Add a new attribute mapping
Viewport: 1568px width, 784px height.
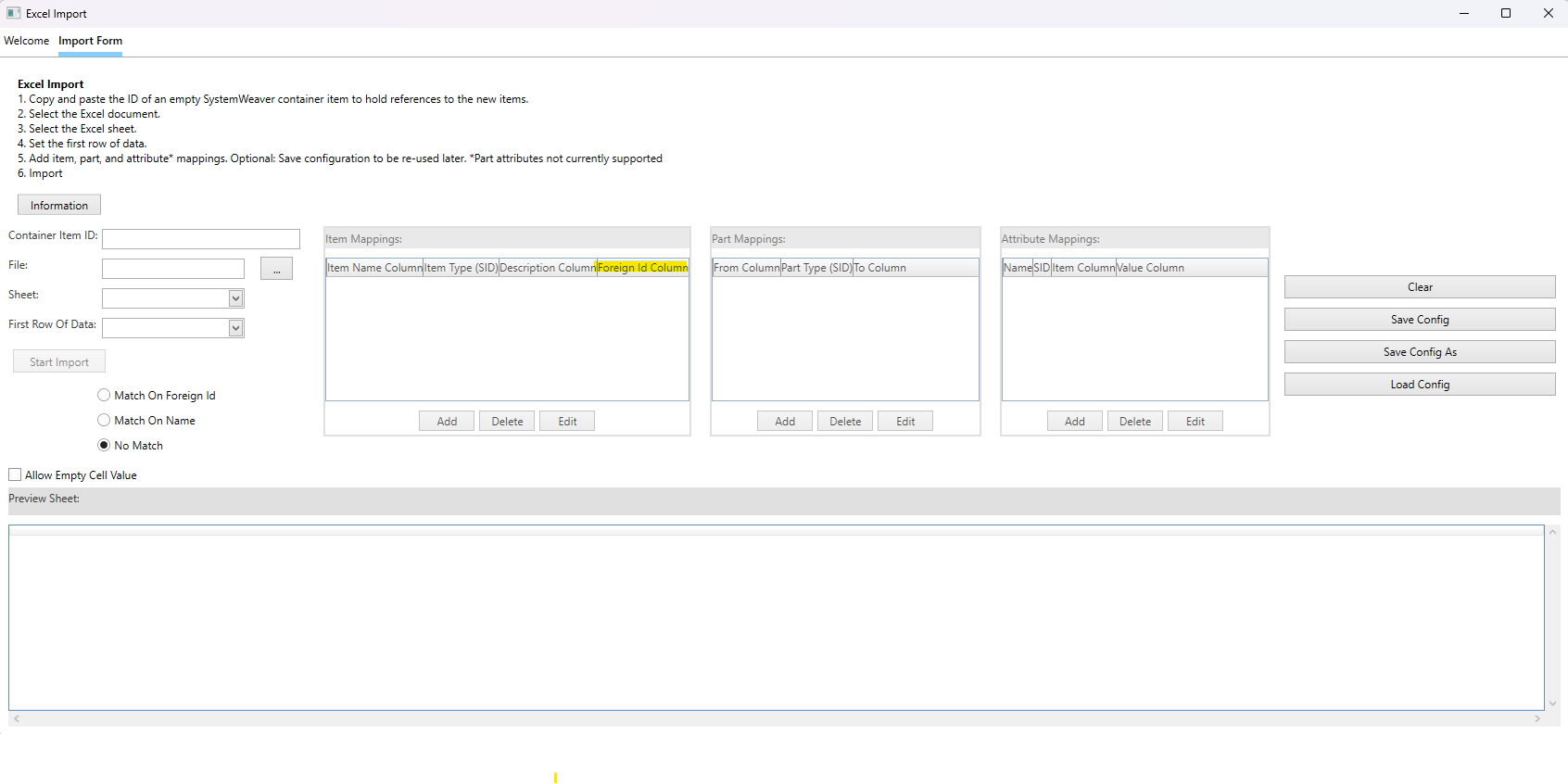pos(1075,421)
